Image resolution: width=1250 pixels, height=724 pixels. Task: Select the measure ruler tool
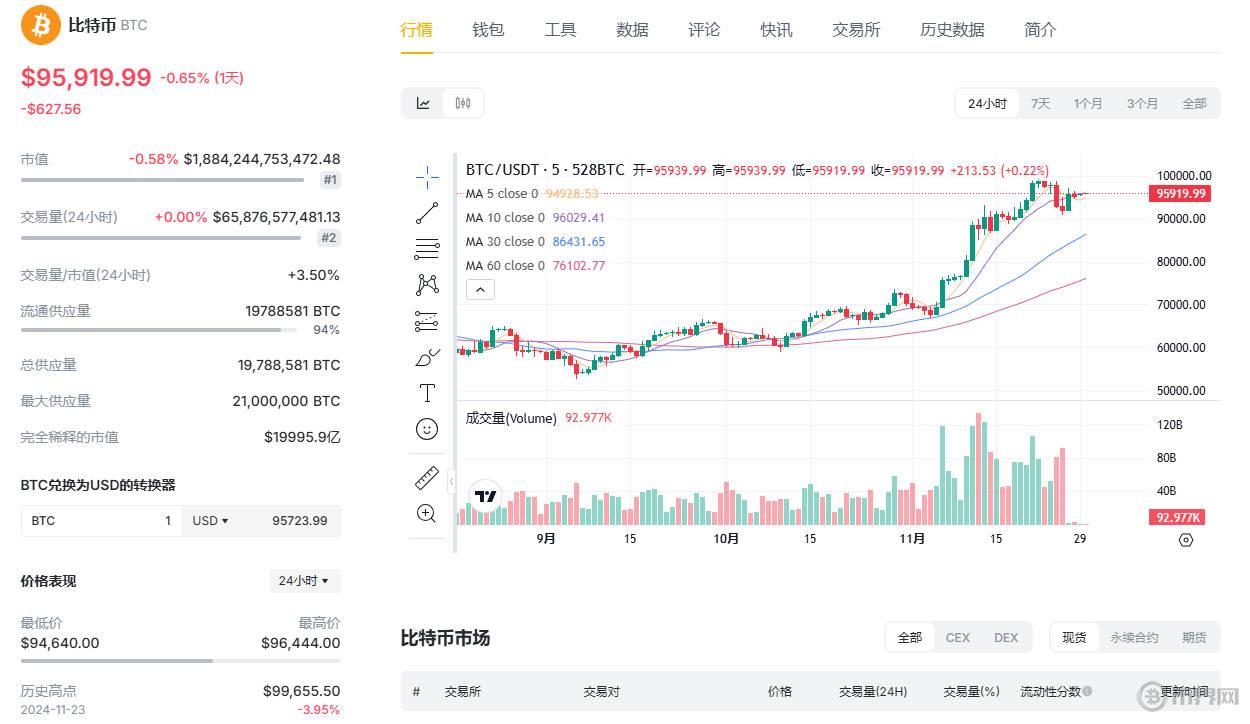tap(427, 477)
